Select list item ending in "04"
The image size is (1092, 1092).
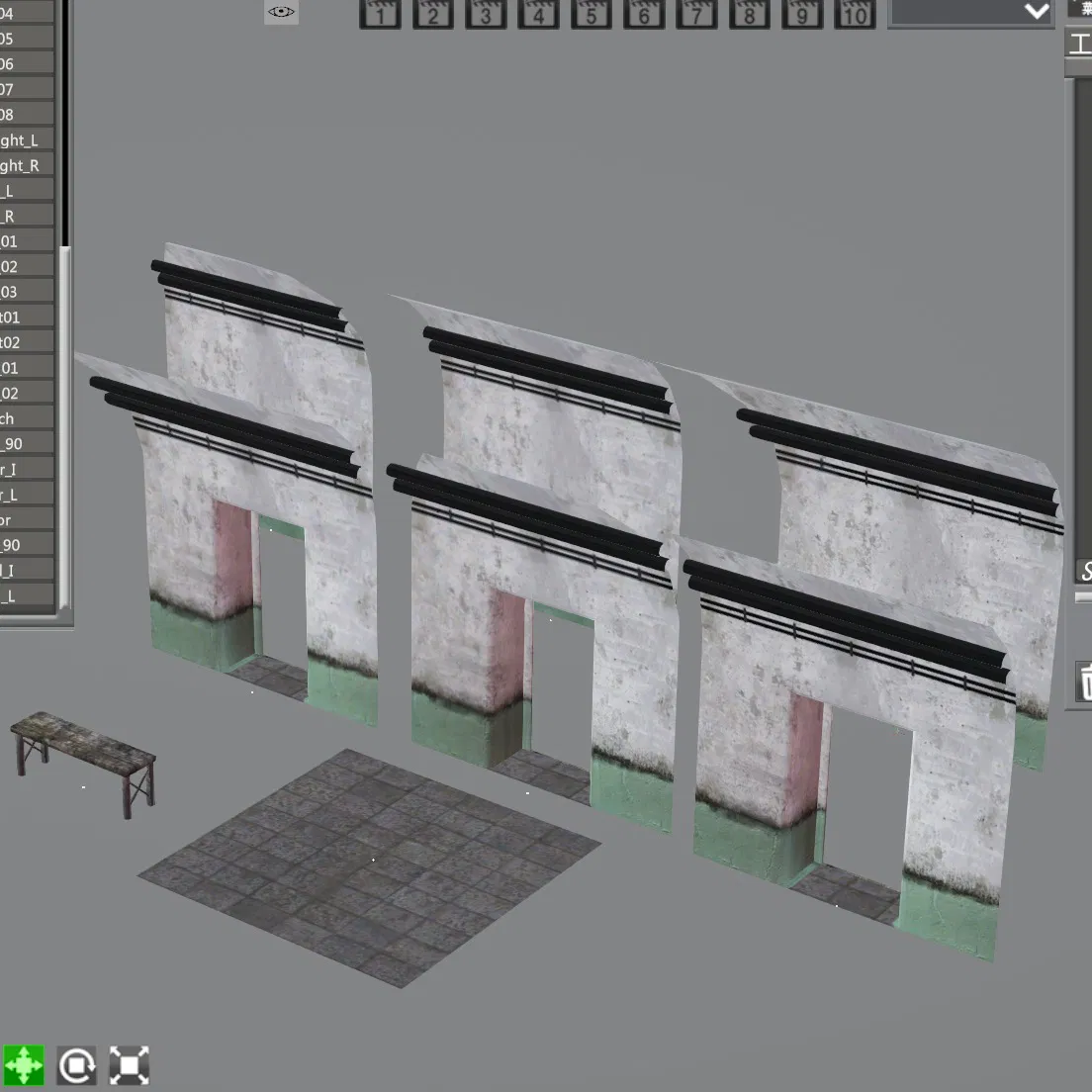[27, 13]
